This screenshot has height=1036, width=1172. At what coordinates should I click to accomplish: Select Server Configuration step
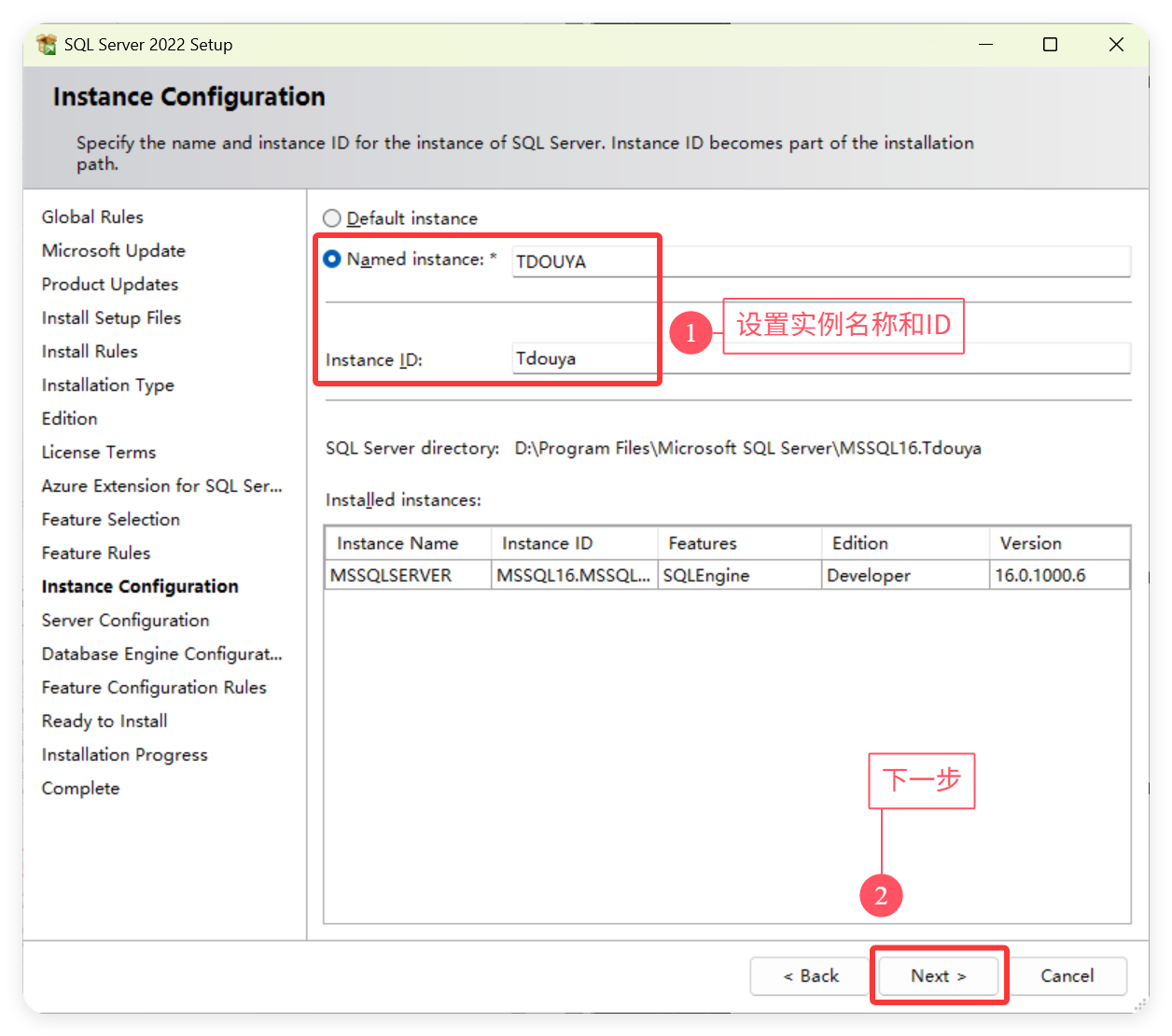coord(125,620)
